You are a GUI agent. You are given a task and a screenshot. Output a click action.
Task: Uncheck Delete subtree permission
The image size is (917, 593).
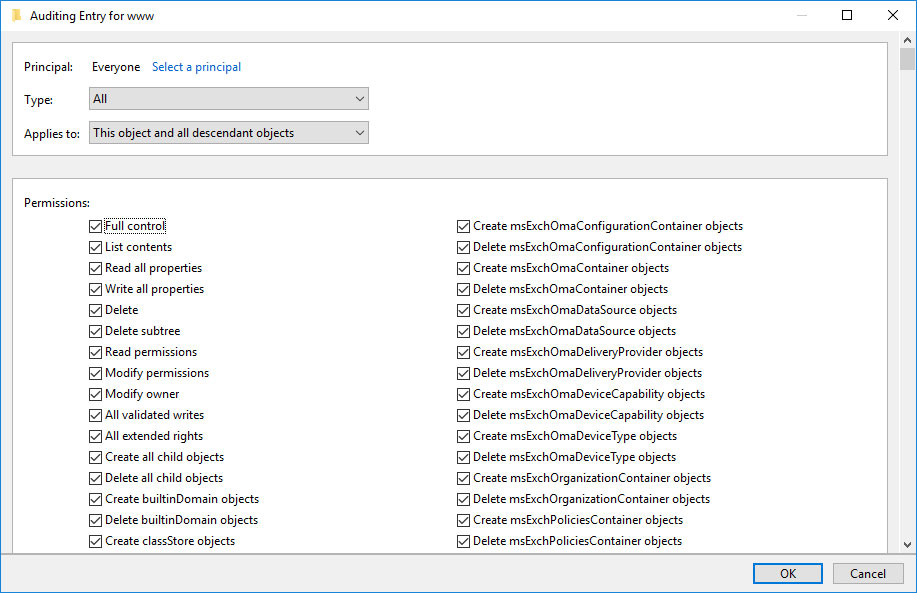(x=95, y=332)
